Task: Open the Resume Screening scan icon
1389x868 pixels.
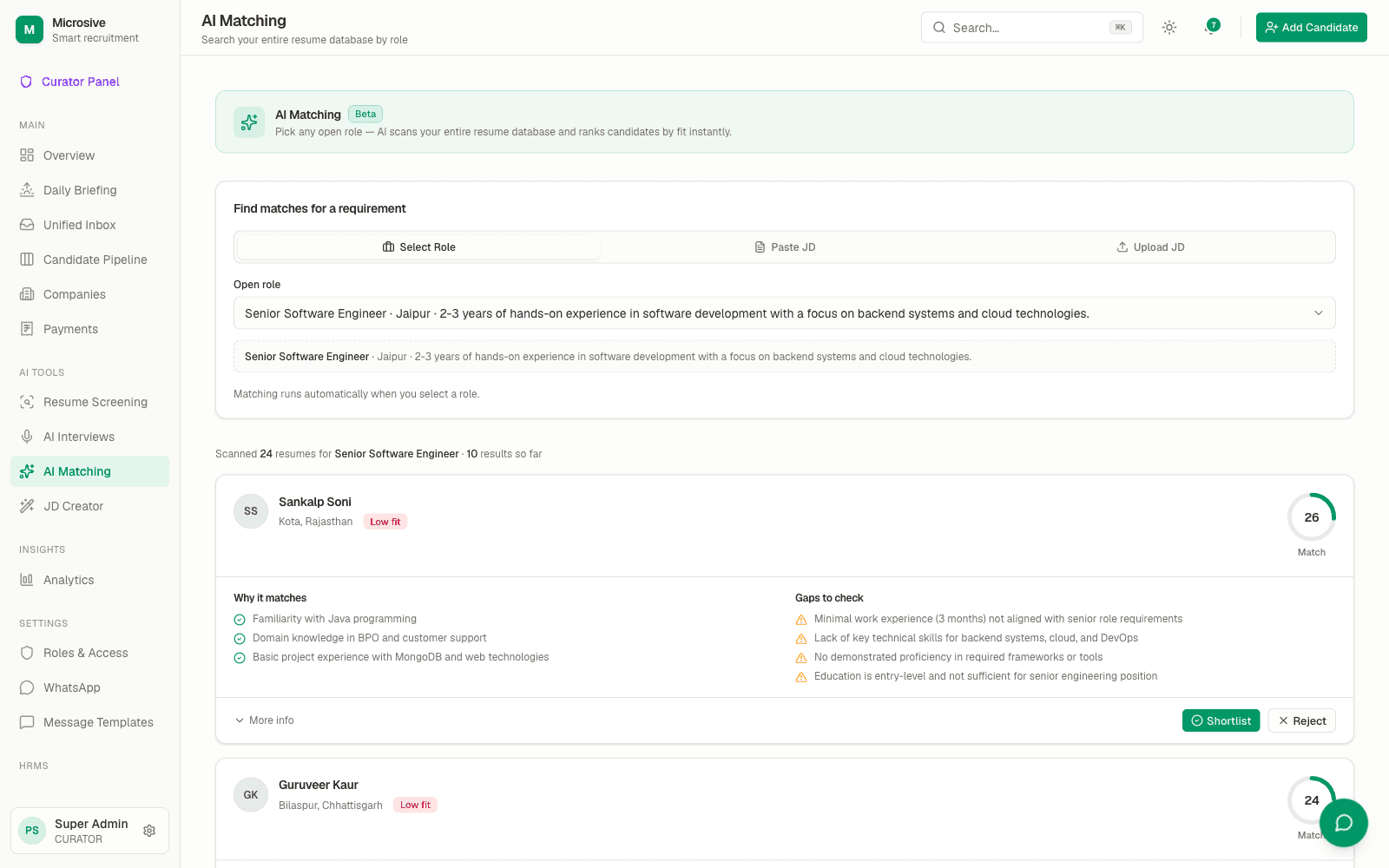Action: [27, 402]
